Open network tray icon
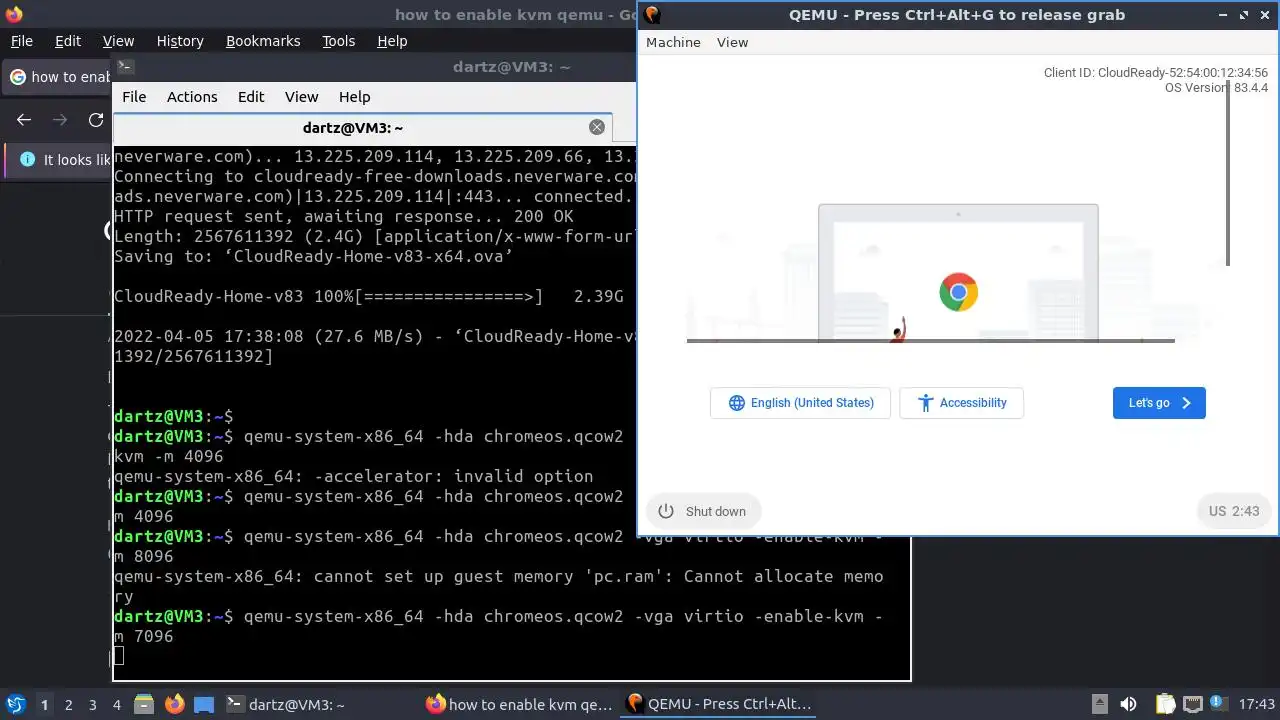This screenshot has height=720, width=1280. pyautogui.click(x=1192, y=704)
